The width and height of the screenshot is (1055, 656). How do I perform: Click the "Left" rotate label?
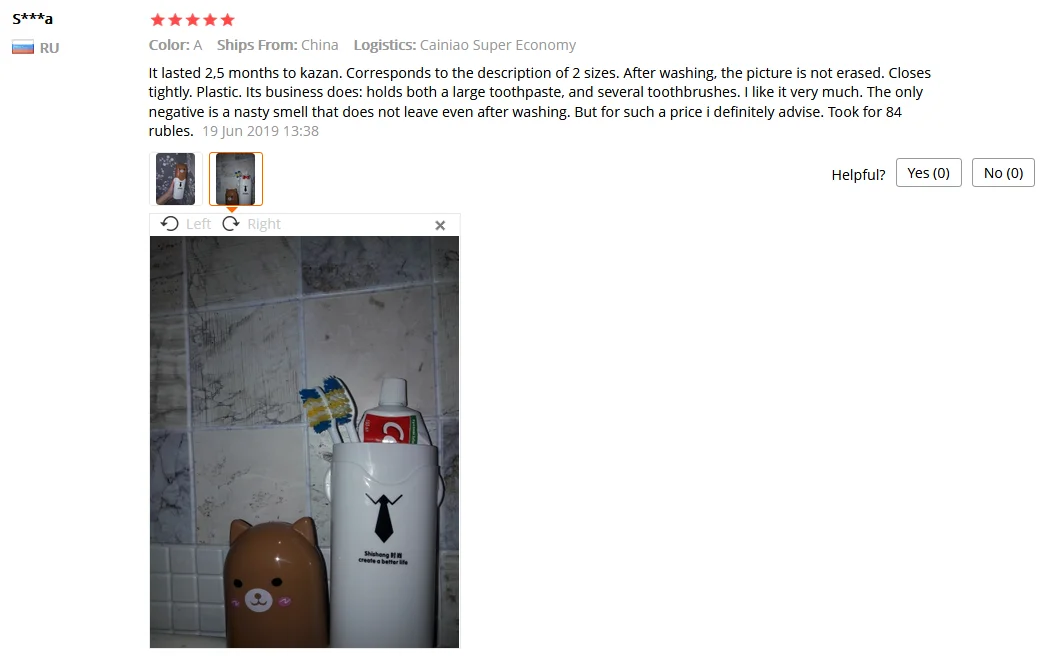[x=198, y=224]
